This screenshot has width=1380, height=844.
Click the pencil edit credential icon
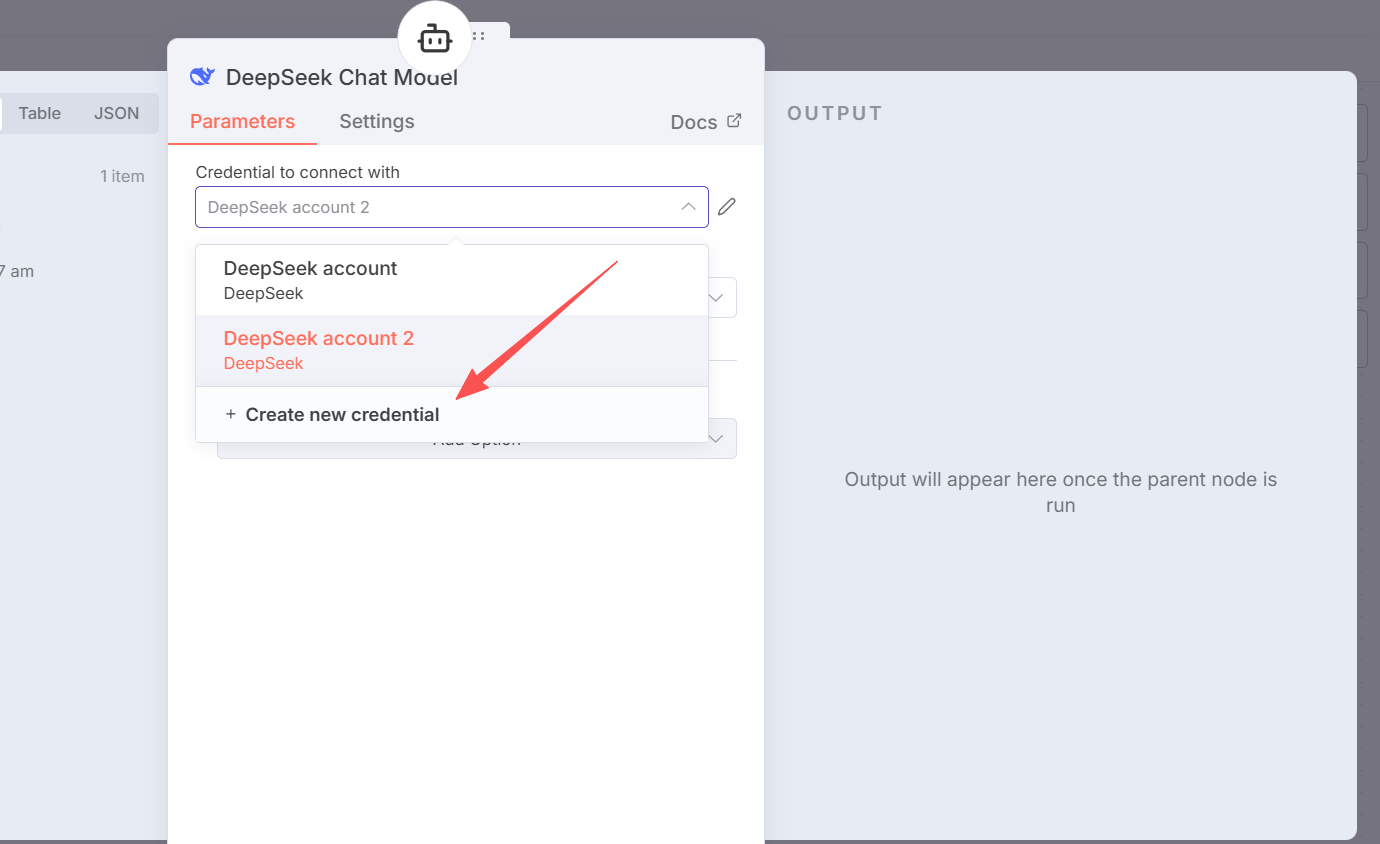coord(727,207)
